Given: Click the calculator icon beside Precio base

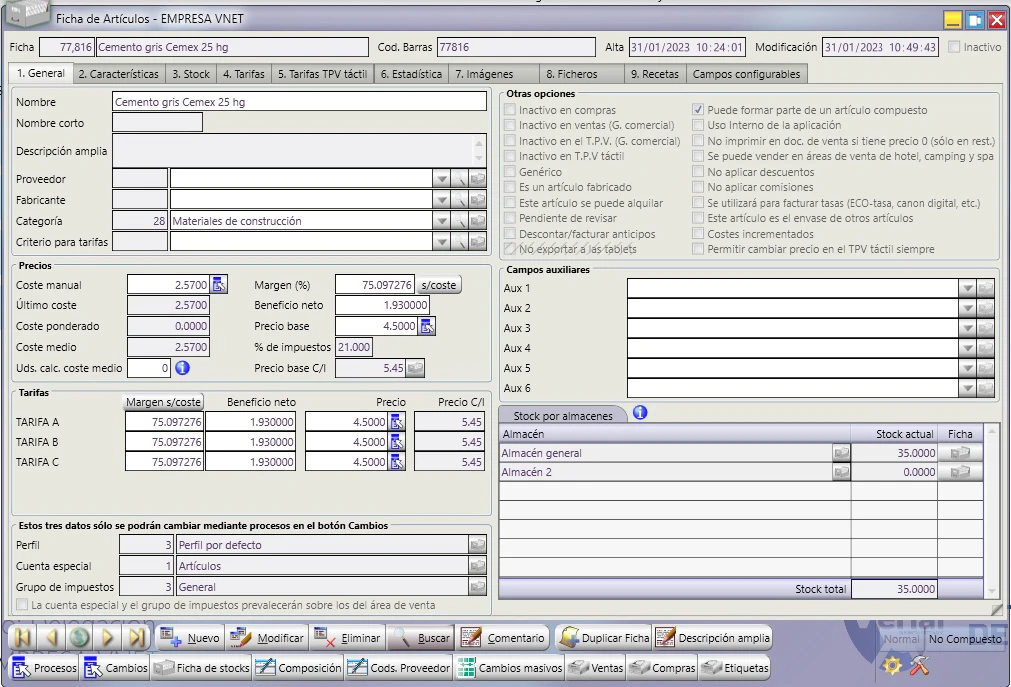Looking at the screenshot, I should pos(427,326).
